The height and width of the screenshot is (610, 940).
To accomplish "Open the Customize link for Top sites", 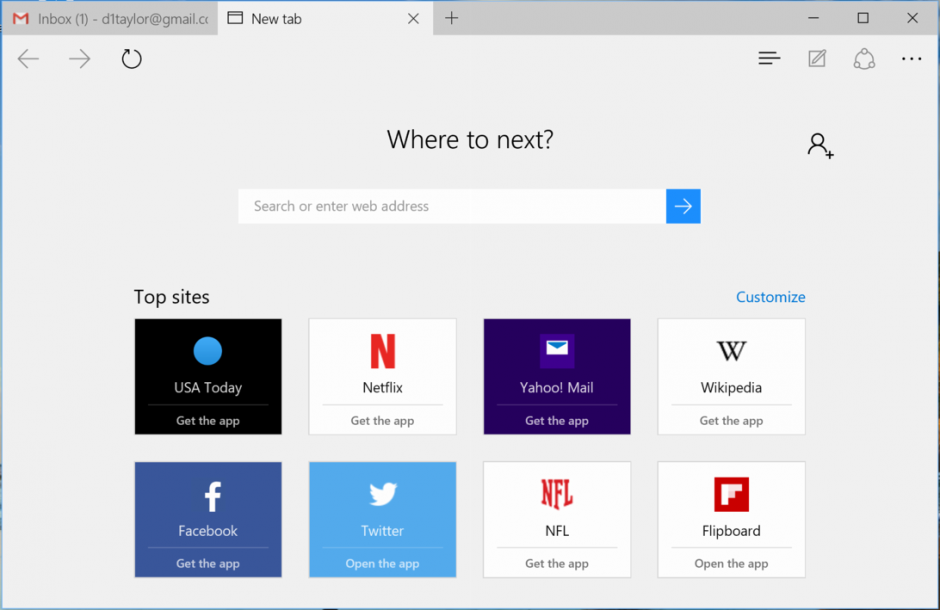I will pyautogui.click(x=770, y=296).
